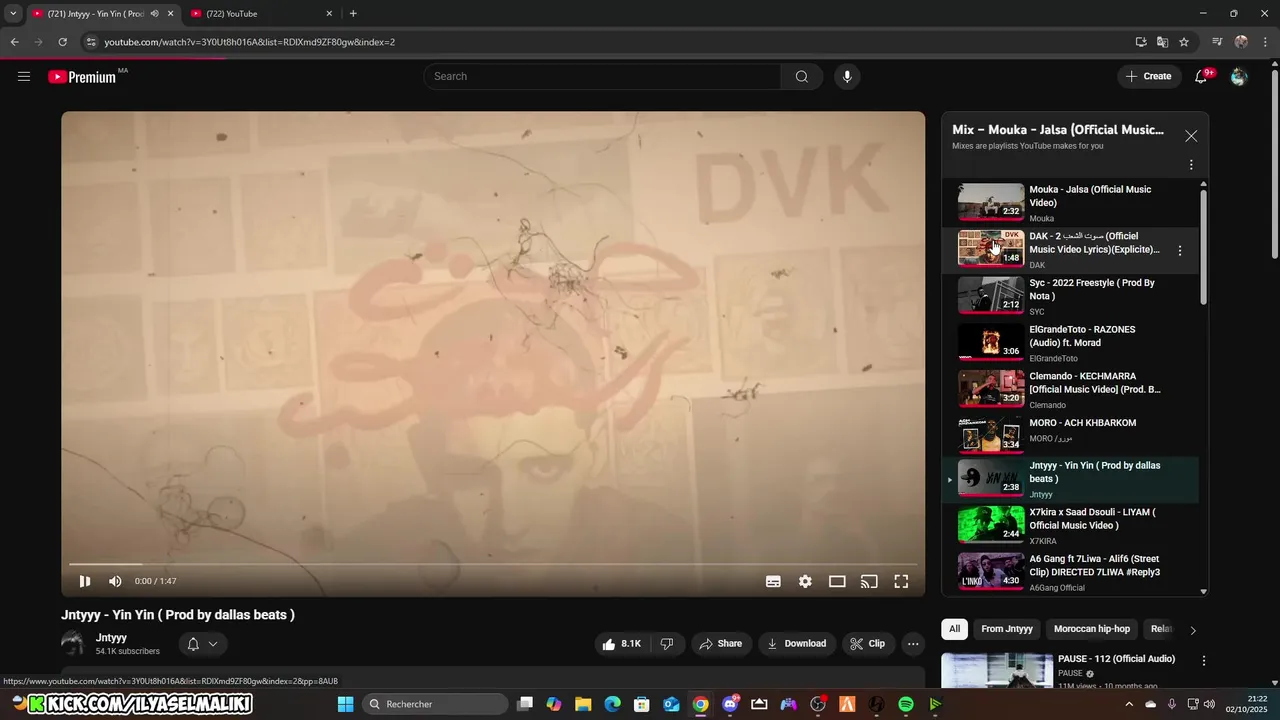This screenshot has height=720, width=1280.
Task: Install/cast icon in address bar
Action: tap(1141, 42)
